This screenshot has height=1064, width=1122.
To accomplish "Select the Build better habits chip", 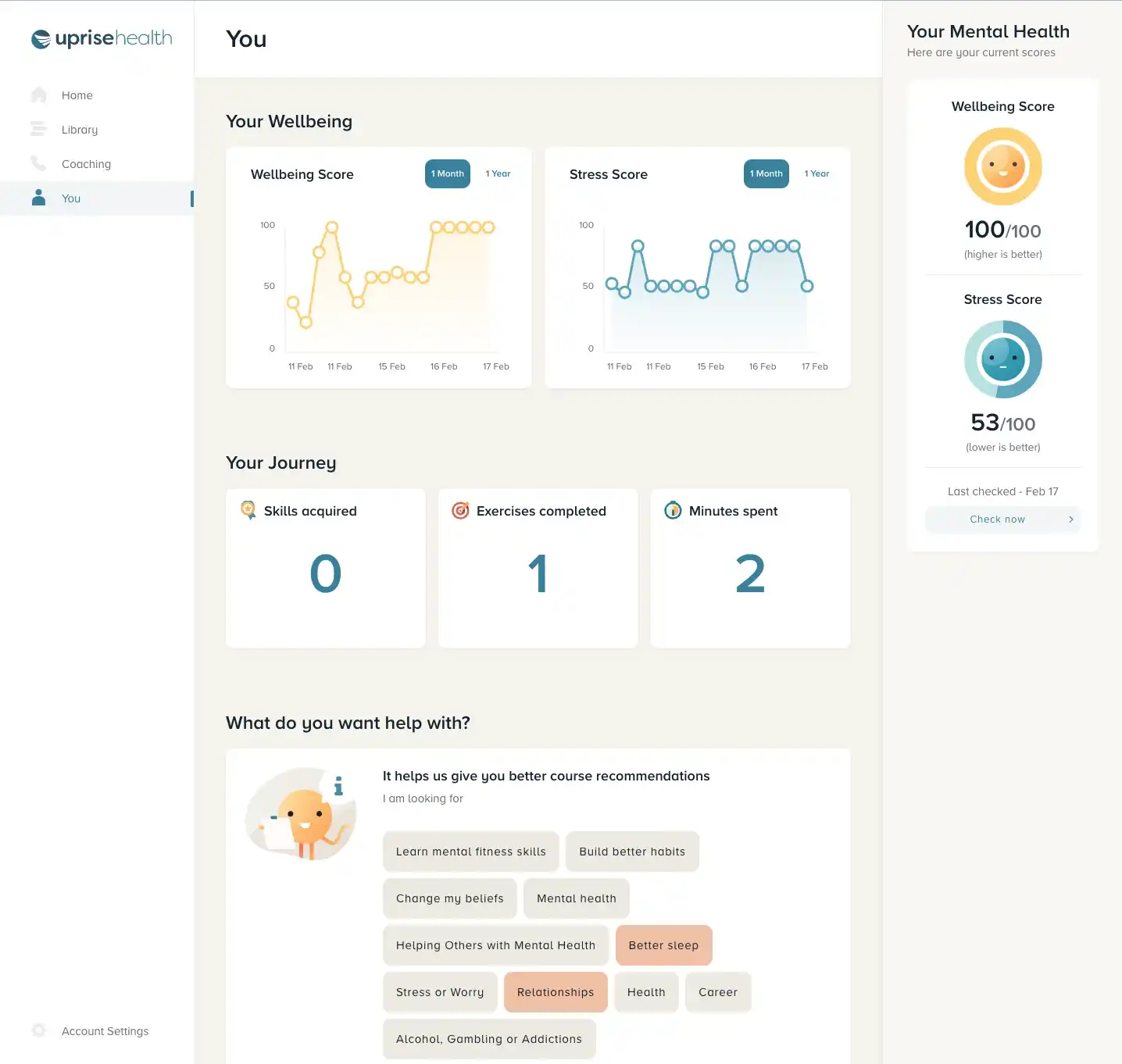I will coord(632,852).
